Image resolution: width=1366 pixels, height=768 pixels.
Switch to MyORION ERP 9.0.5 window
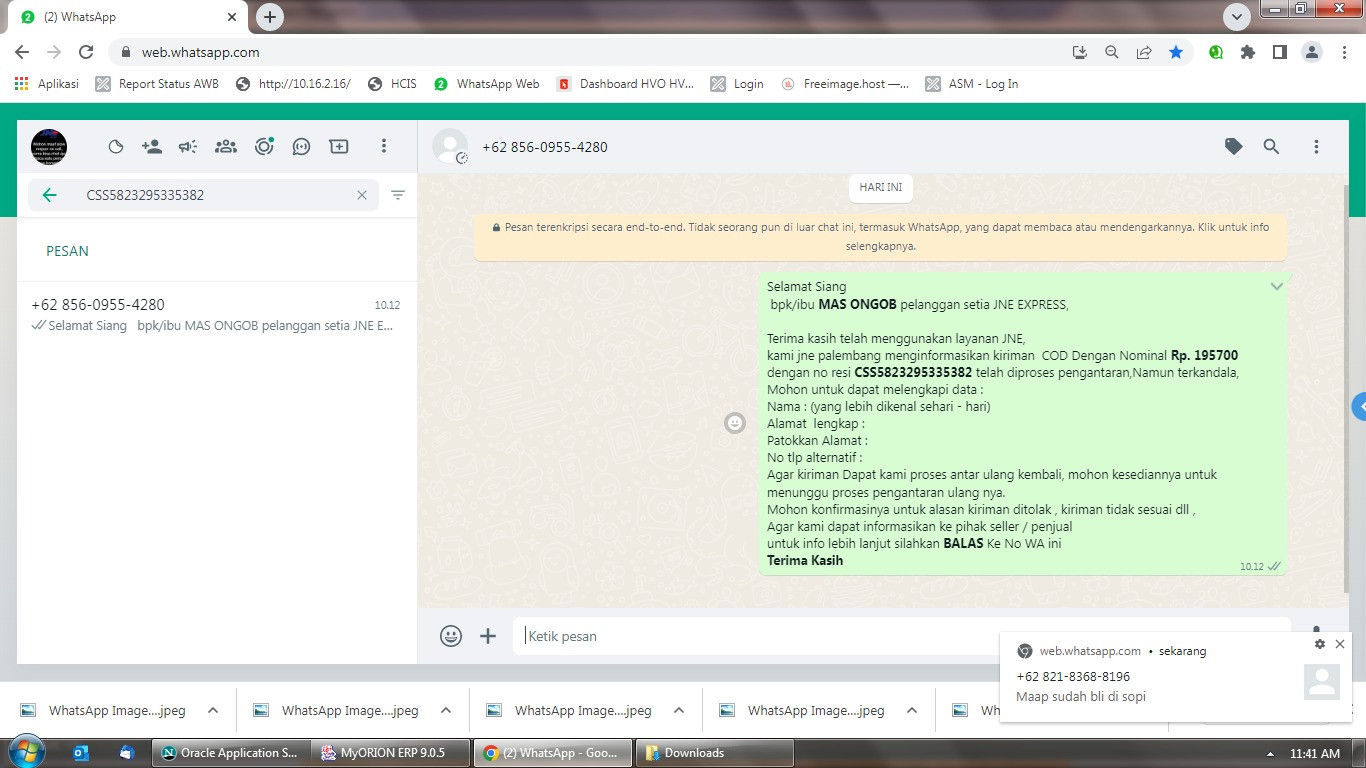coord(390,753)
